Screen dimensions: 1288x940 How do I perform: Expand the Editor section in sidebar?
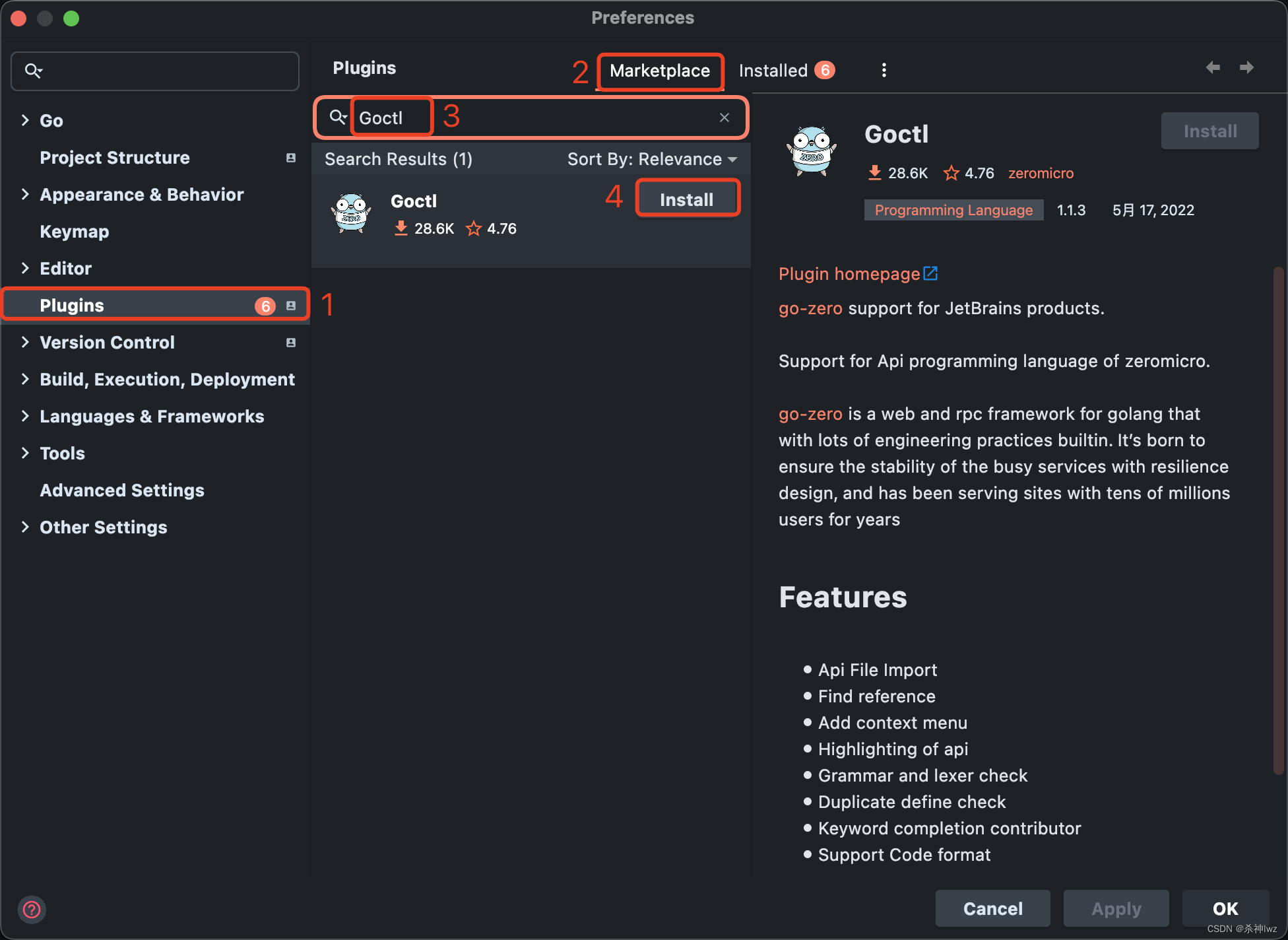24,268
